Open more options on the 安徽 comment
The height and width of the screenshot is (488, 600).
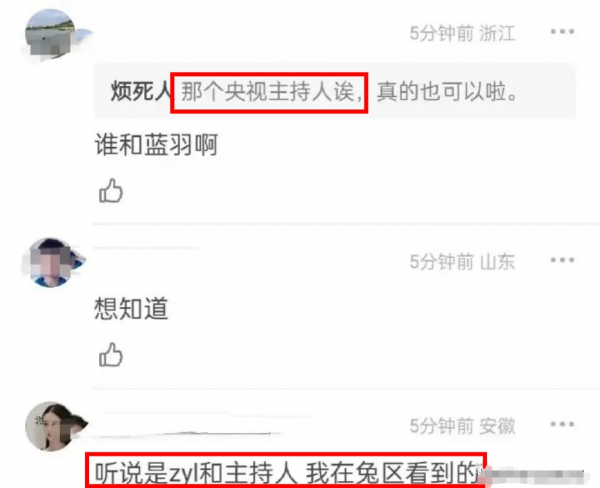562,424
